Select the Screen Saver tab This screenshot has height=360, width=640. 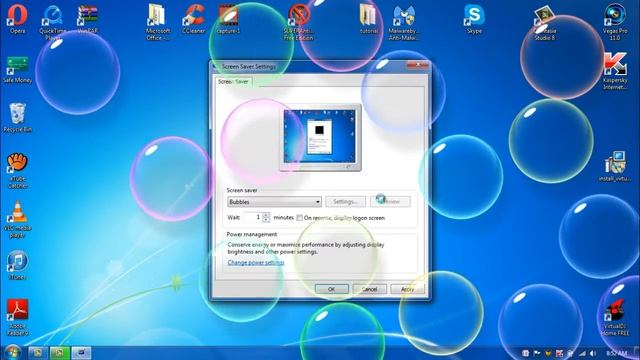click(x=233, y=82)
